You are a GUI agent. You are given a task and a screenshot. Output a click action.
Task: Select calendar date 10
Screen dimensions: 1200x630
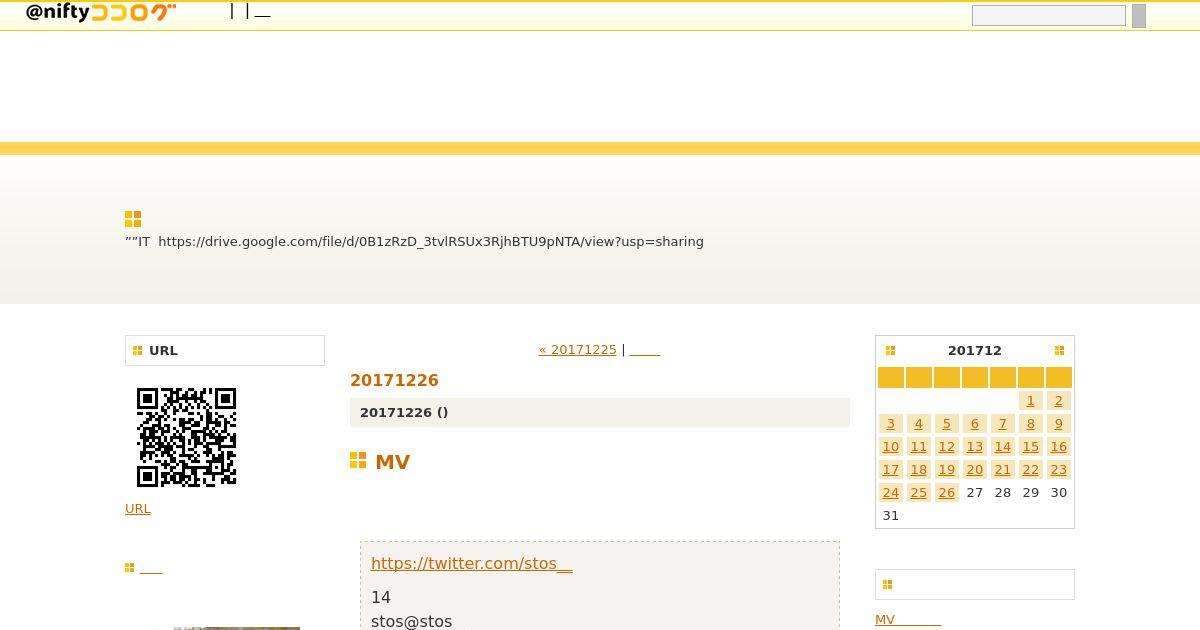click(890, 446)
